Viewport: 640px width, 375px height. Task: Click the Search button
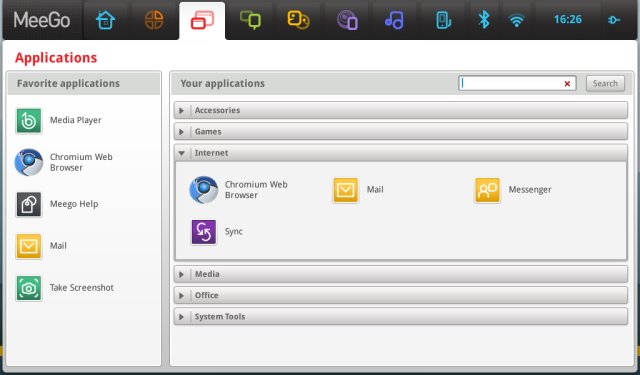tap(605, 83)
